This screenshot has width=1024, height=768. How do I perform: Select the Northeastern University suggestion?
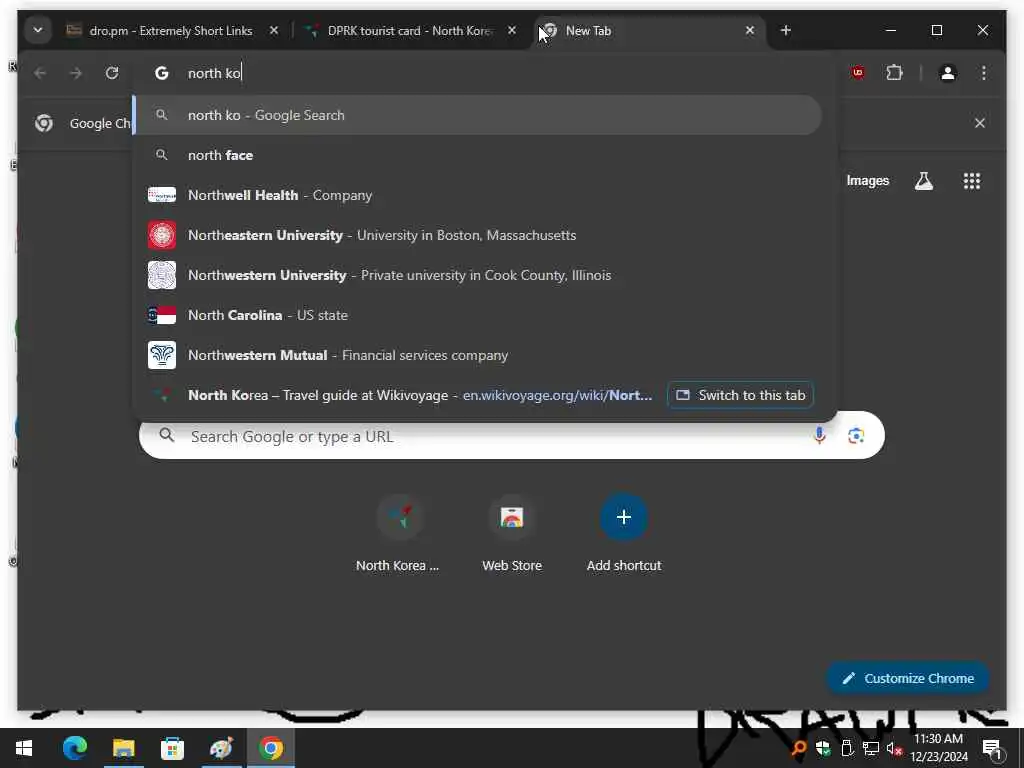pos(477,235)
